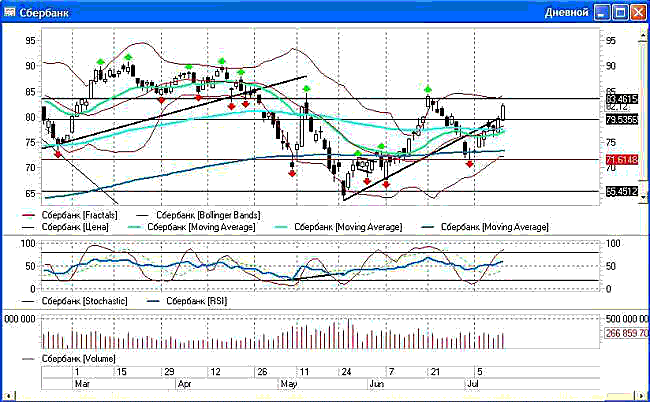Click the 26 date label on time axis
The width and height of the screenshot is (650, 402).
tap(262, 372)
